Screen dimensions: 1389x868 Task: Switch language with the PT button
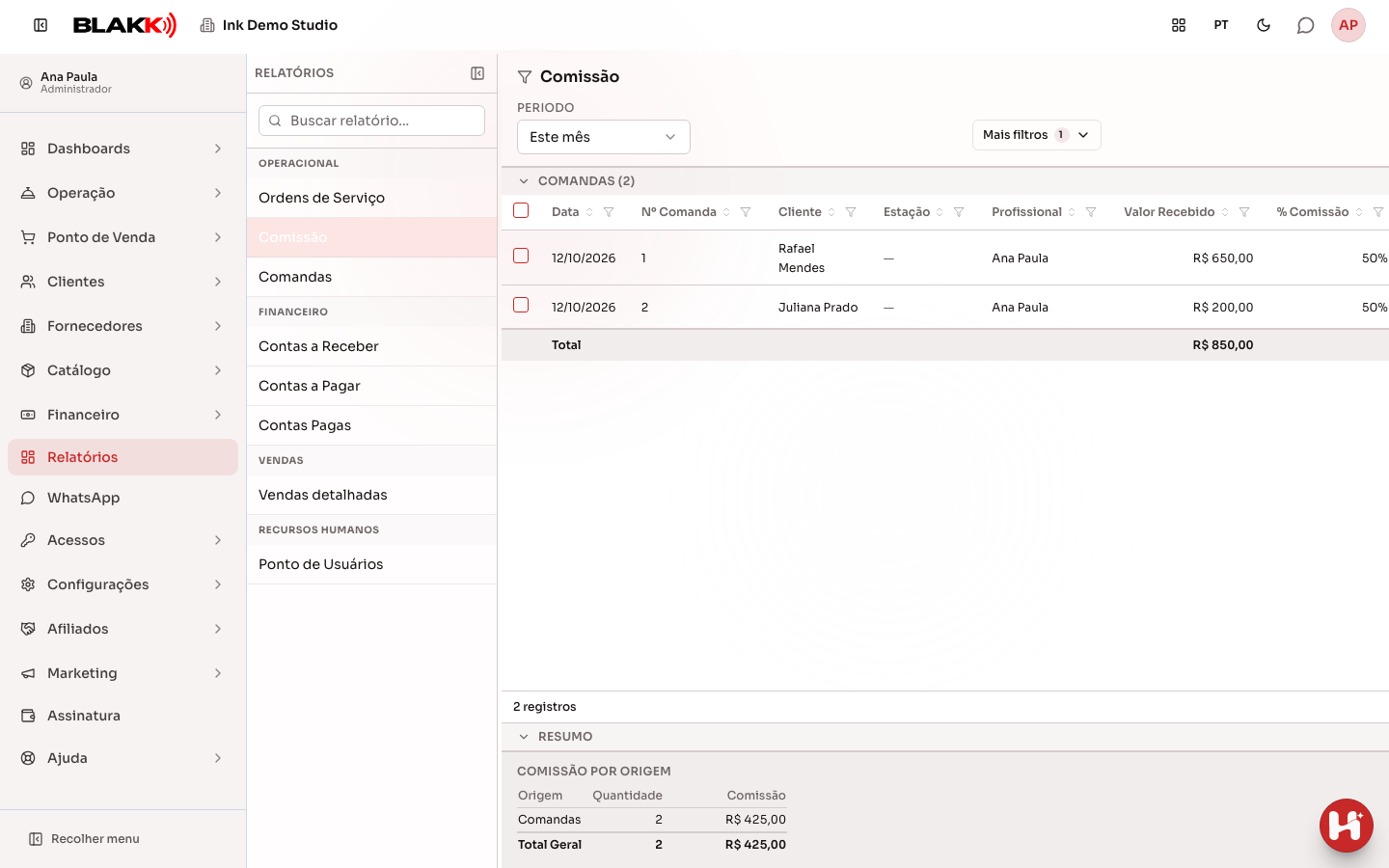pyautogui.click(x=1221, y=25)
